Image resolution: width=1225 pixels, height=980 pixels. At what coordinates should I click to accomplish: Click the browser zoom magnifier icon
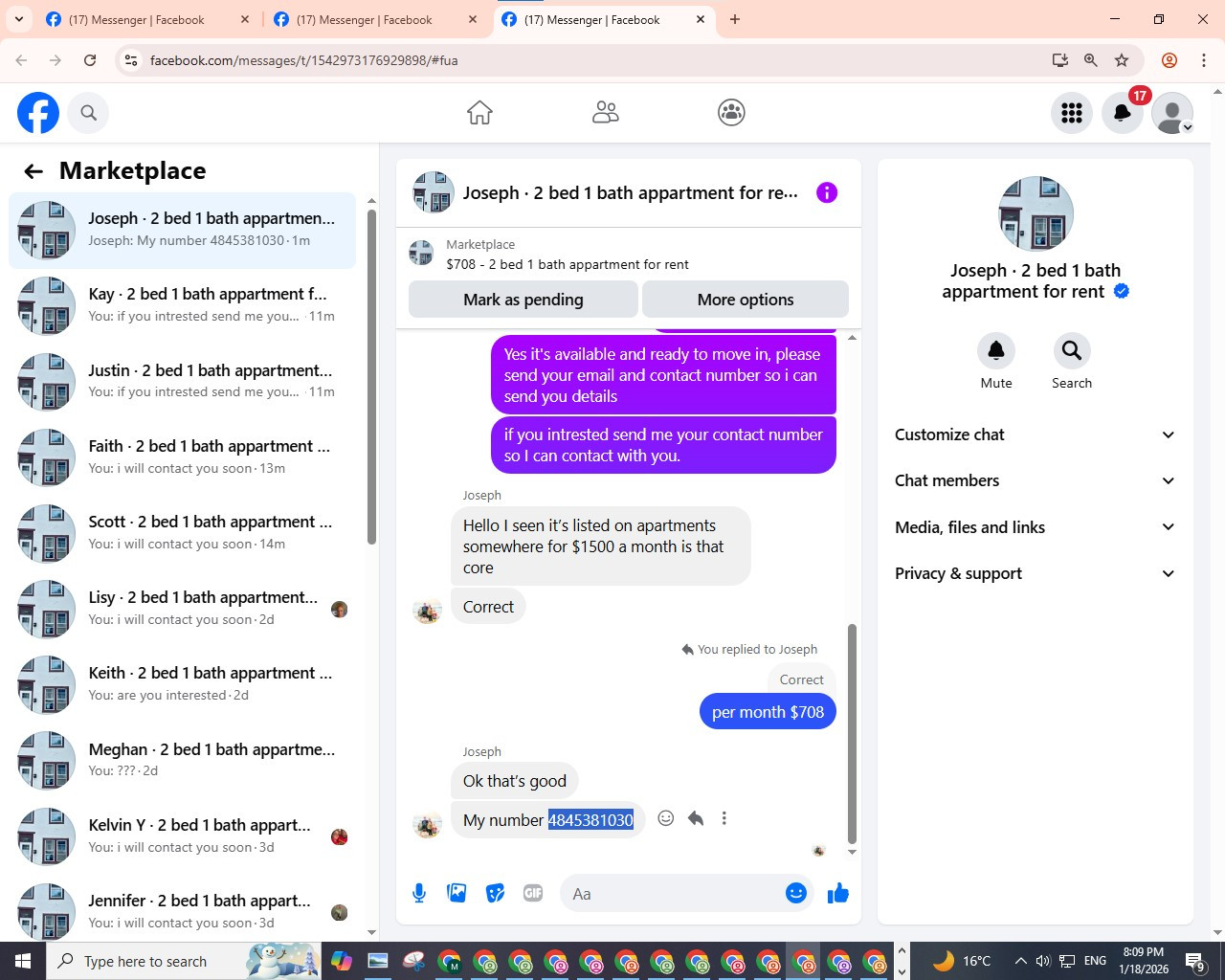[x=1090, y=60]
